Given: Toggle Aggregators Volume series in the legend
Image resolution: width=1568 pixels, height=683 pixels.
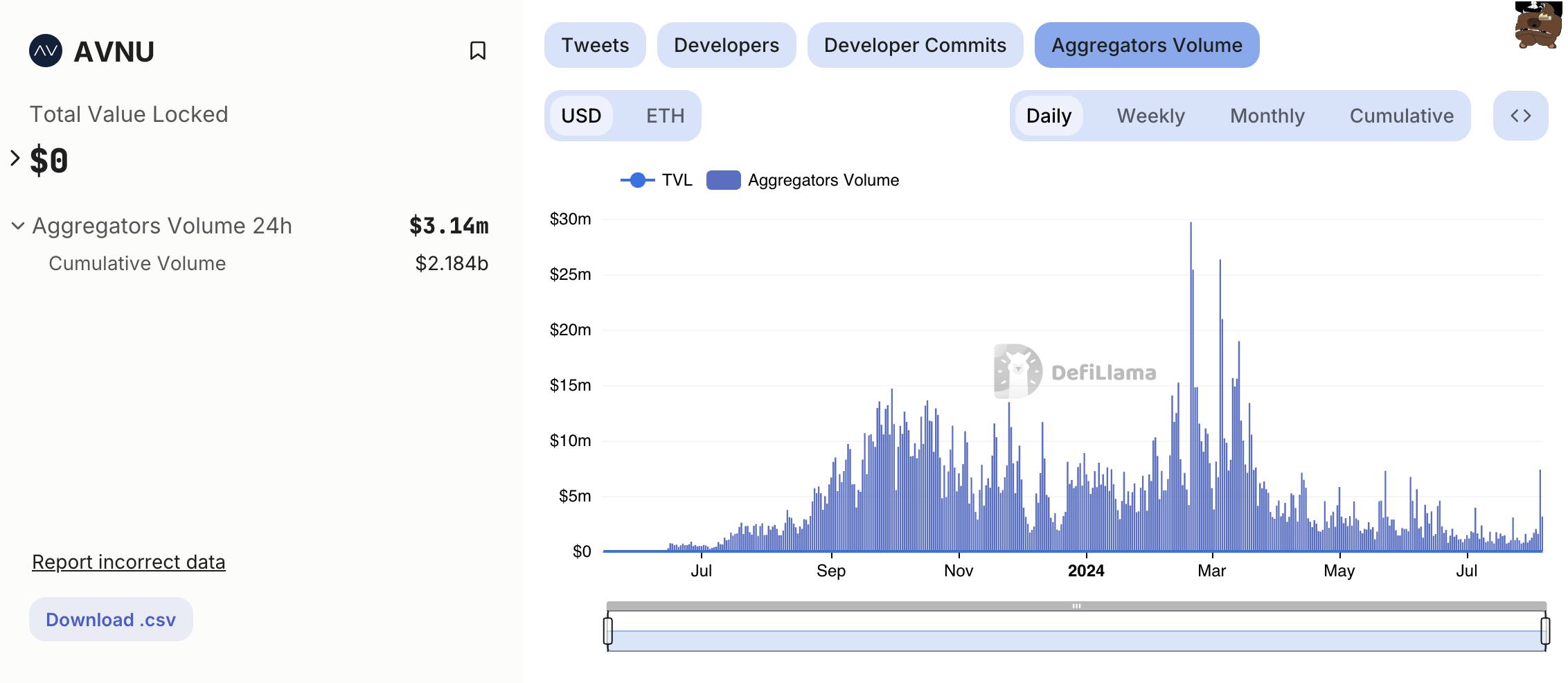Looking at the screenshot, I should tap(803, 180).
